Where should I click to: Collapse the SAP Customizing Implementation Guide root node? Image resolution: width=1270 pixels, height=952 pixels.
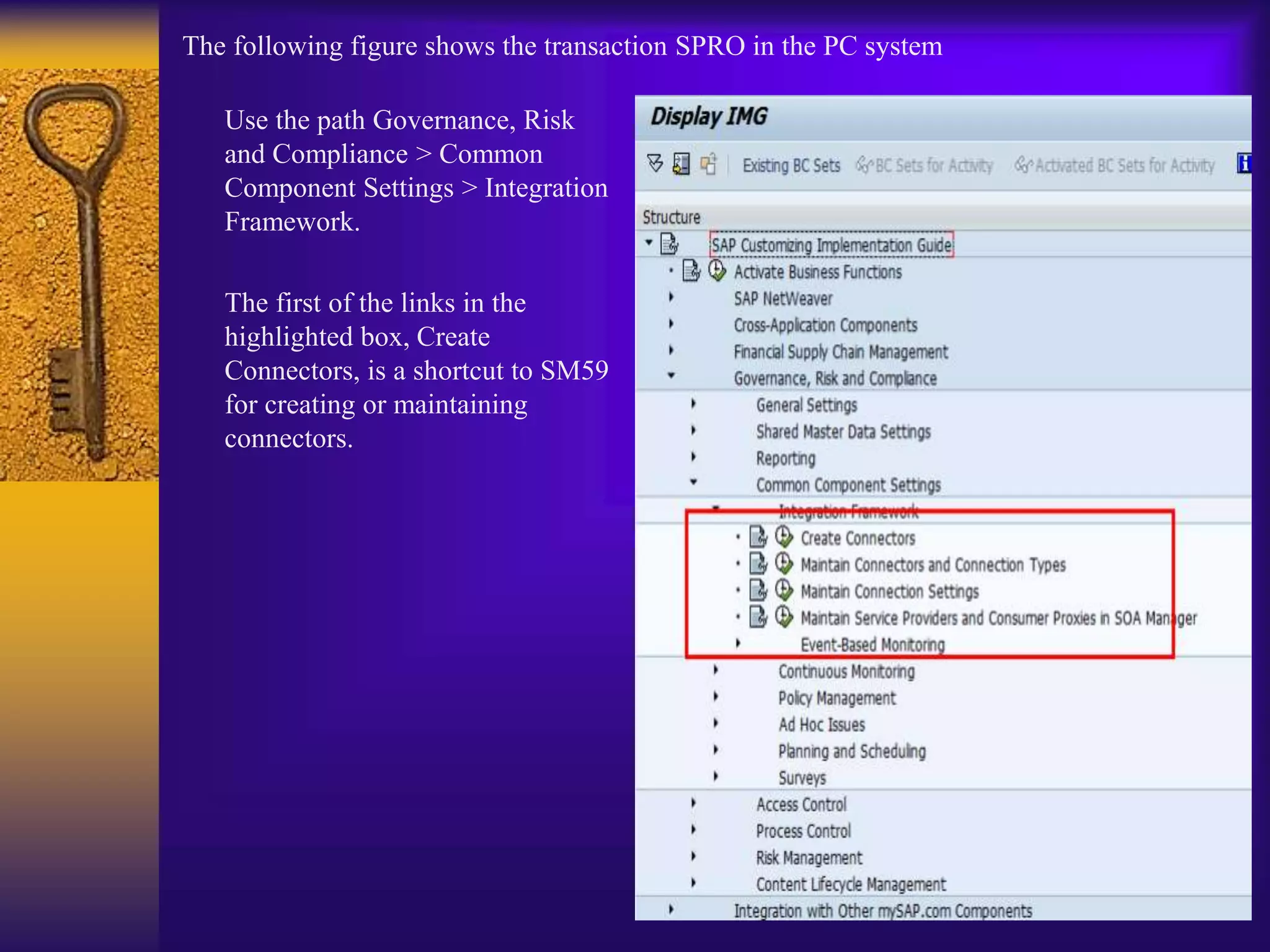[x=649, y=242]
